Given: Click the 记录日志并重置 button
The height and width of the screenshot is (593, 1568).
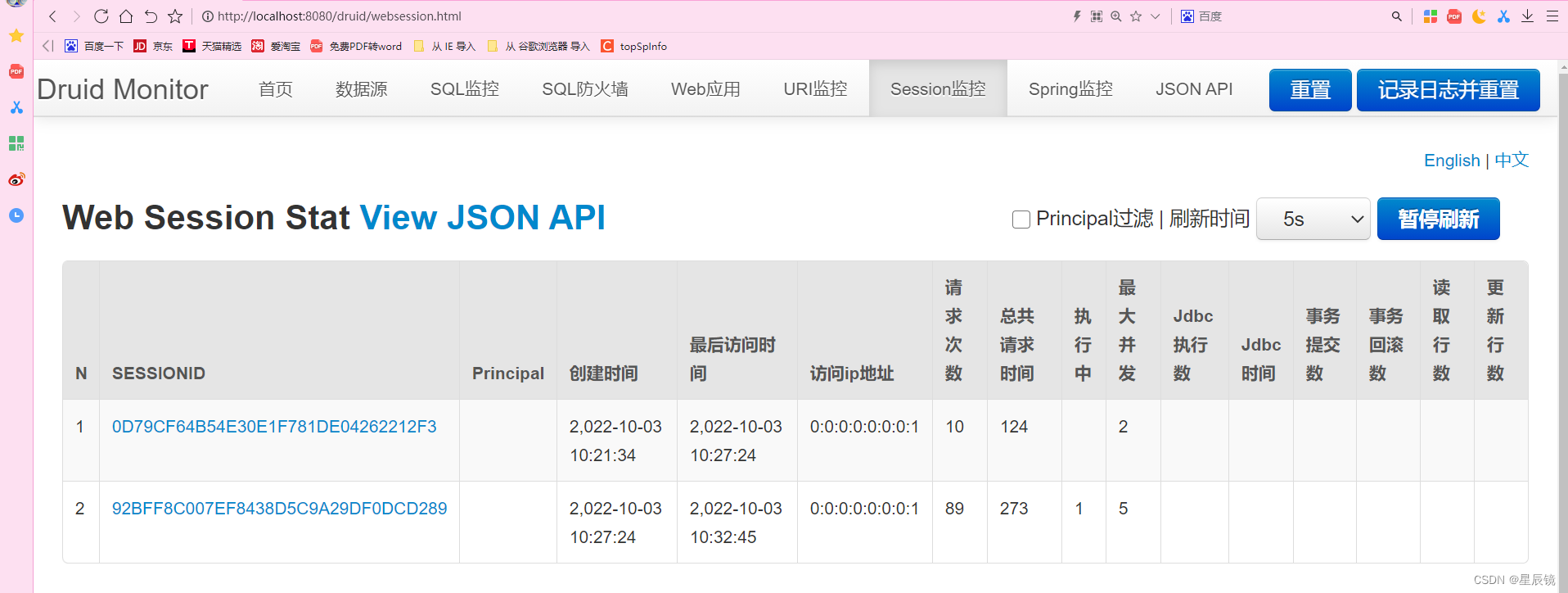Looking at the screenshot, I should pos(1448,90).
